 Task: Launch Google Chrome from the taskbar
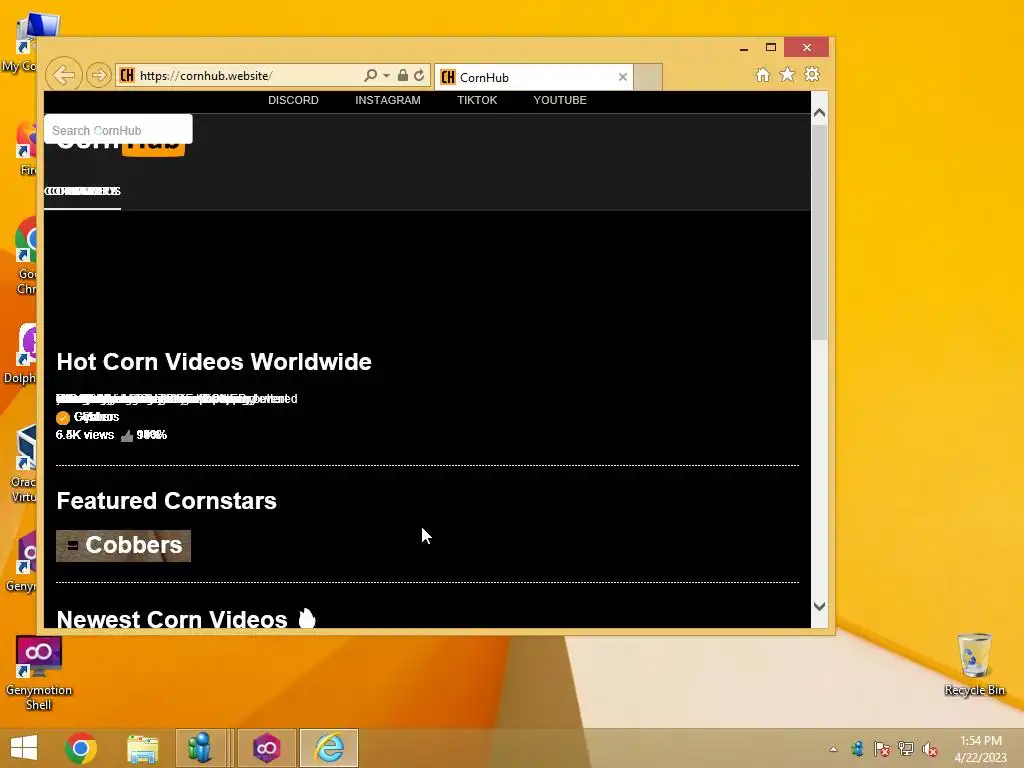coord(81,748)
